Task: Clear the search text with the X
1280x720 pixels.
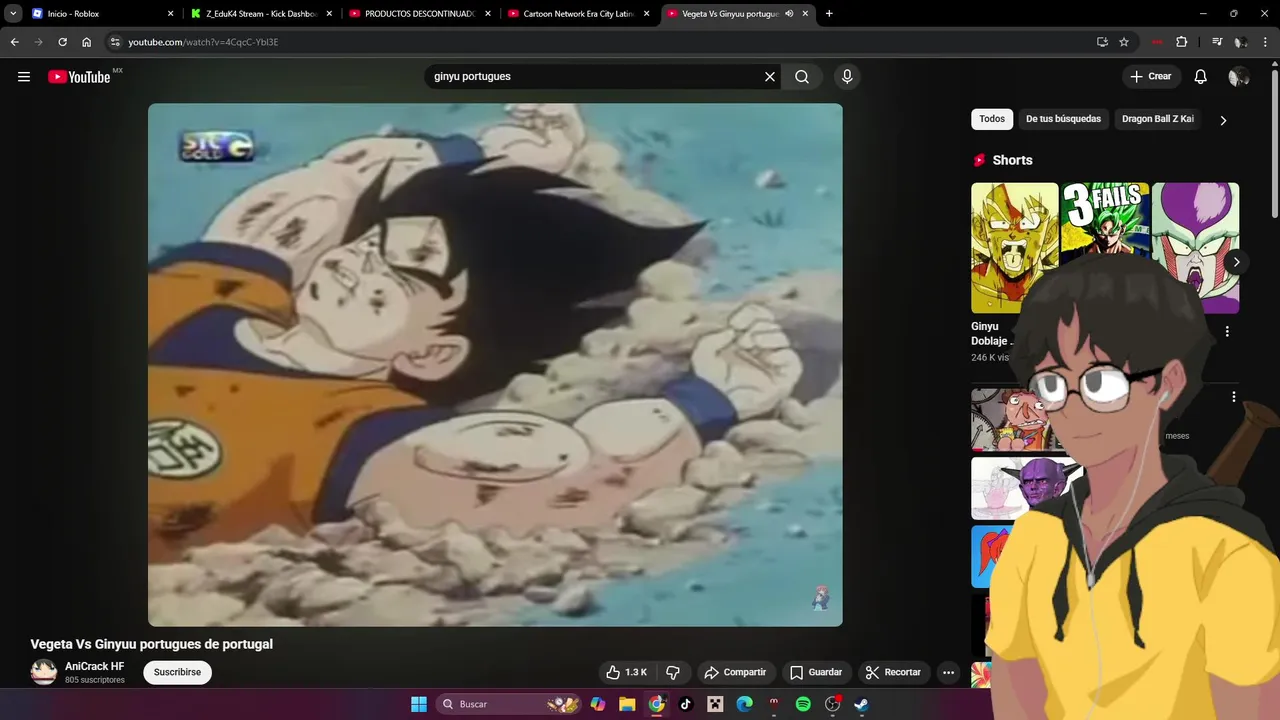Action: click(x=770, y=77)
